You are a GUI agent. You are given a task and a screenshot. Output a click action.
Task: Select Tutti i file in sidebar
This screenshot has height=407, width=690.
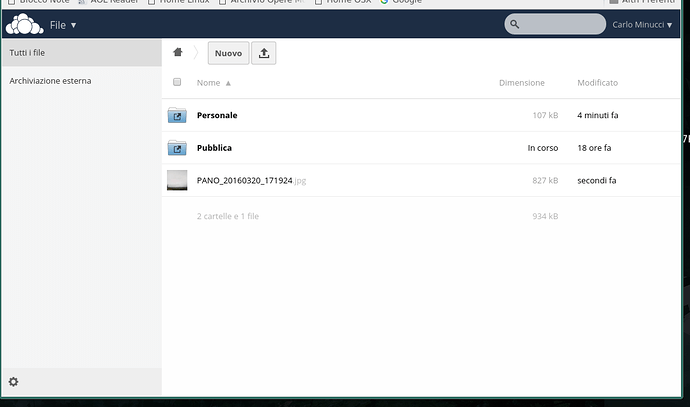click(82, 53)
